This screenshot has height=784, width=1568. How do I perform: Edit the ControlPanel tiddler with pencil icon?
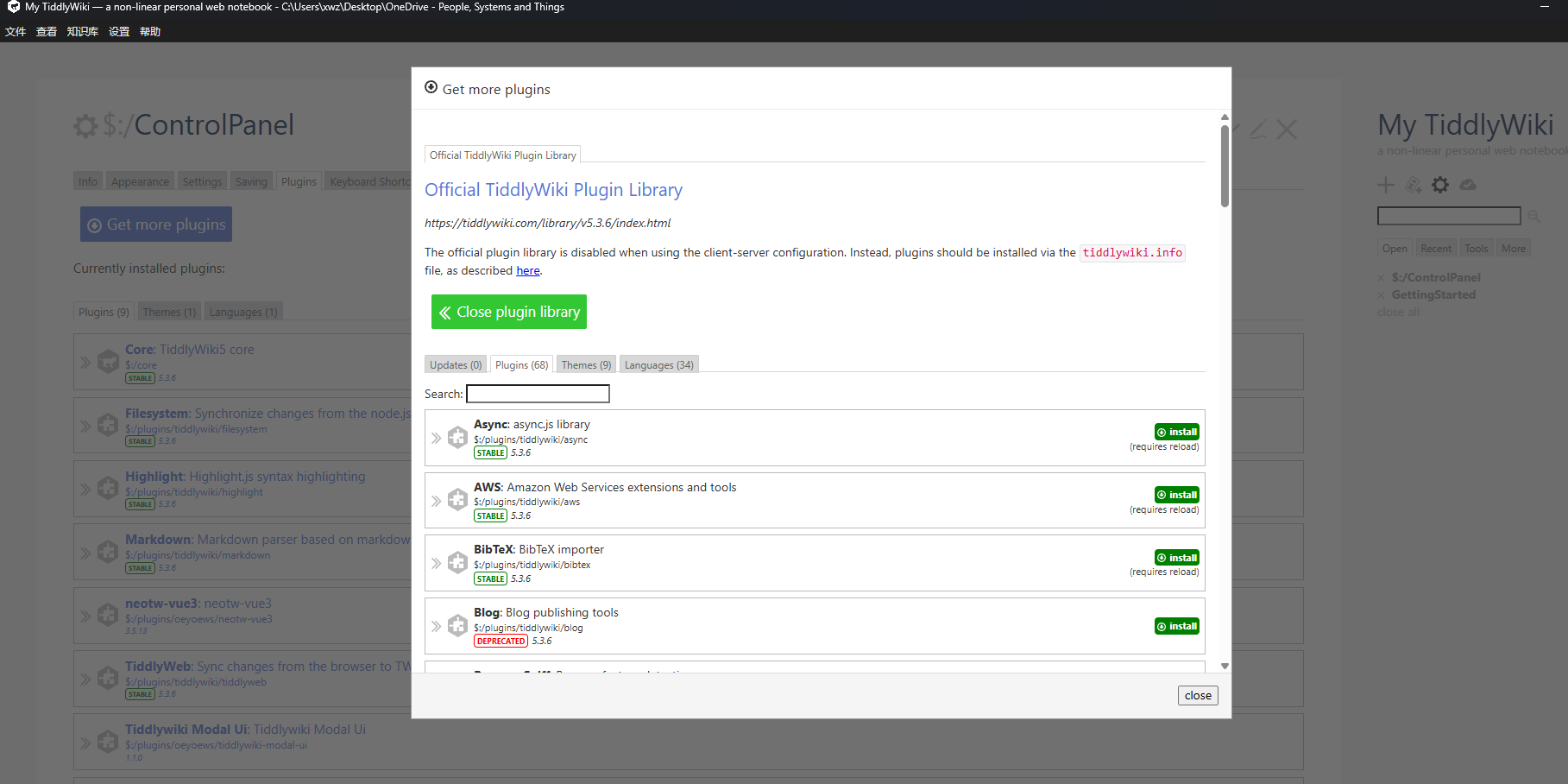click(x=1259, y=130)
